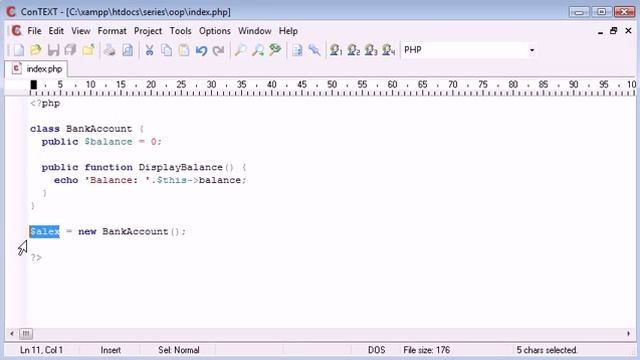Click the ConTEXT logo in title bar
The image size is (640, 360).
[x=11, y=11]
